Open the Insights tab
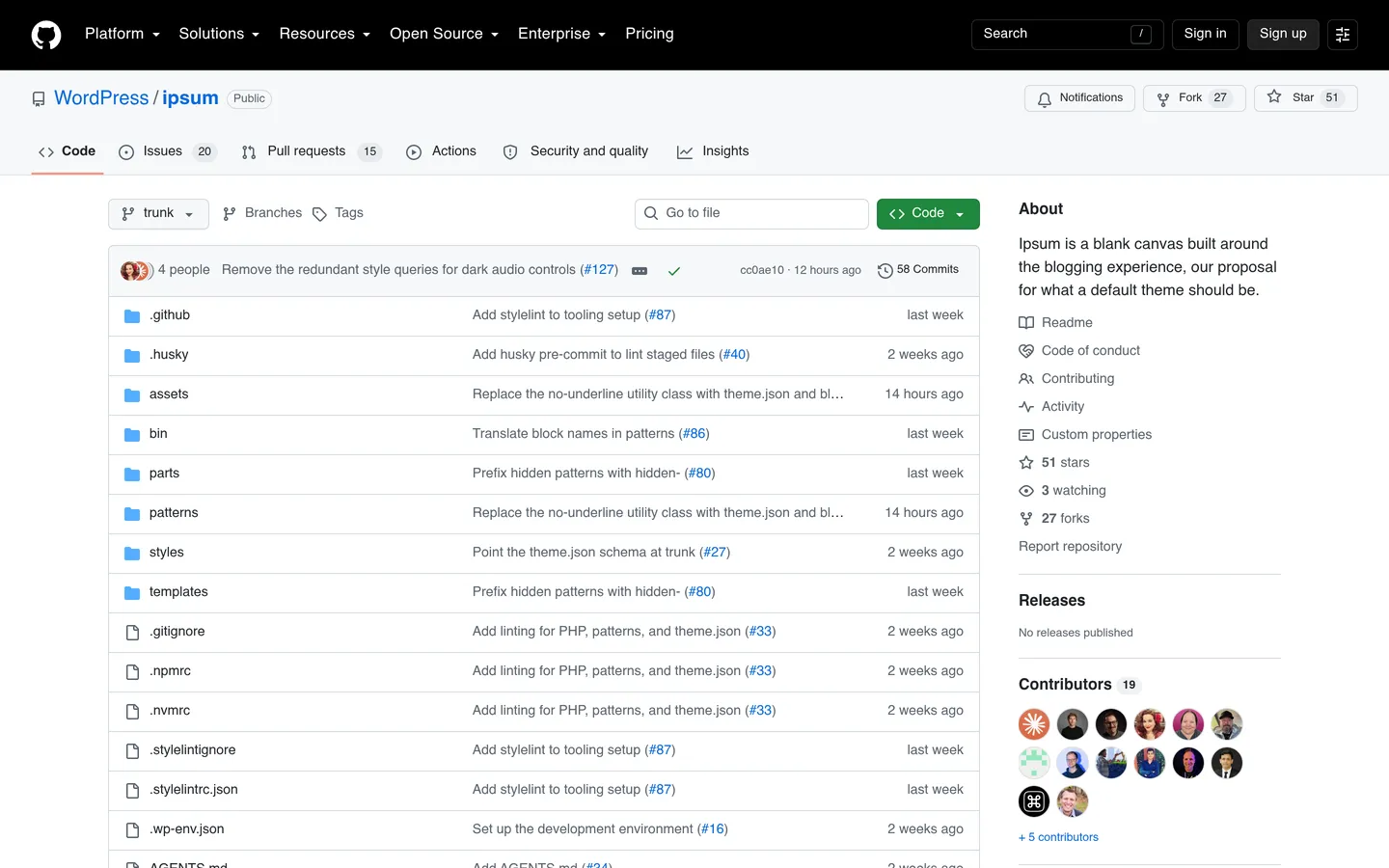Screen dimensions: 1389x868 713,151
